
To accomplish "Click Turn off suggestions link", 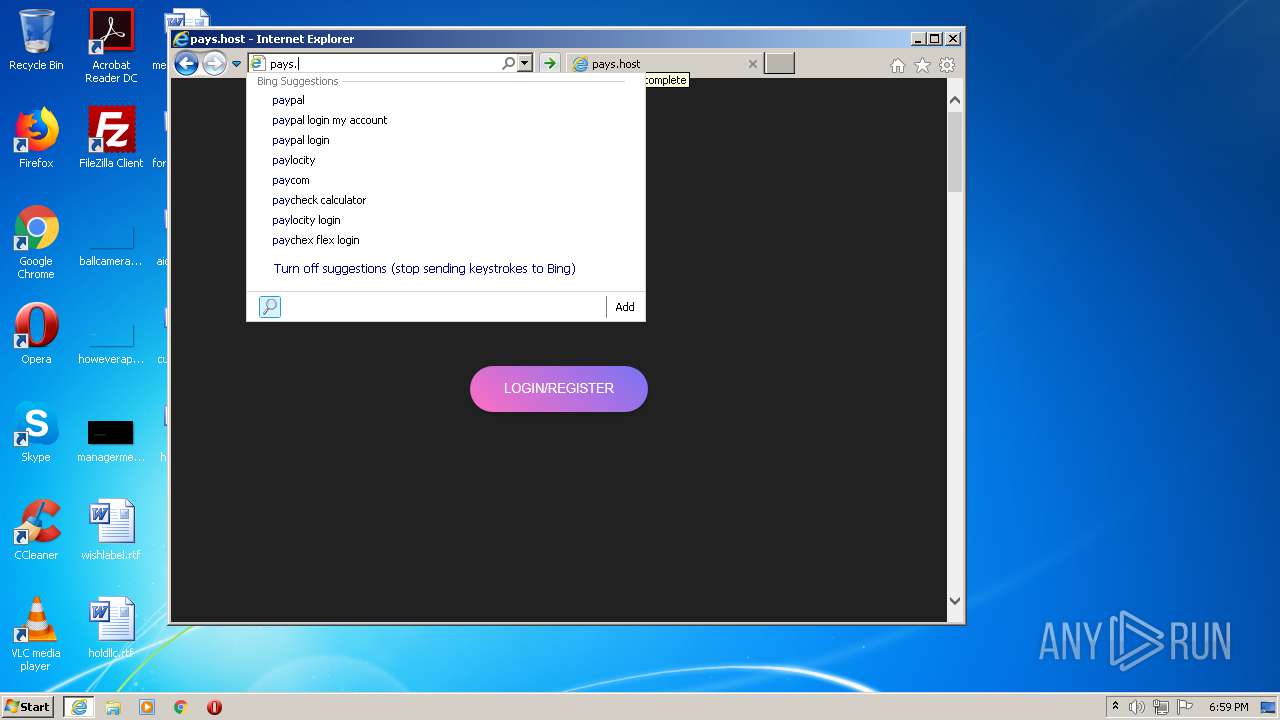I will point(424,268).
